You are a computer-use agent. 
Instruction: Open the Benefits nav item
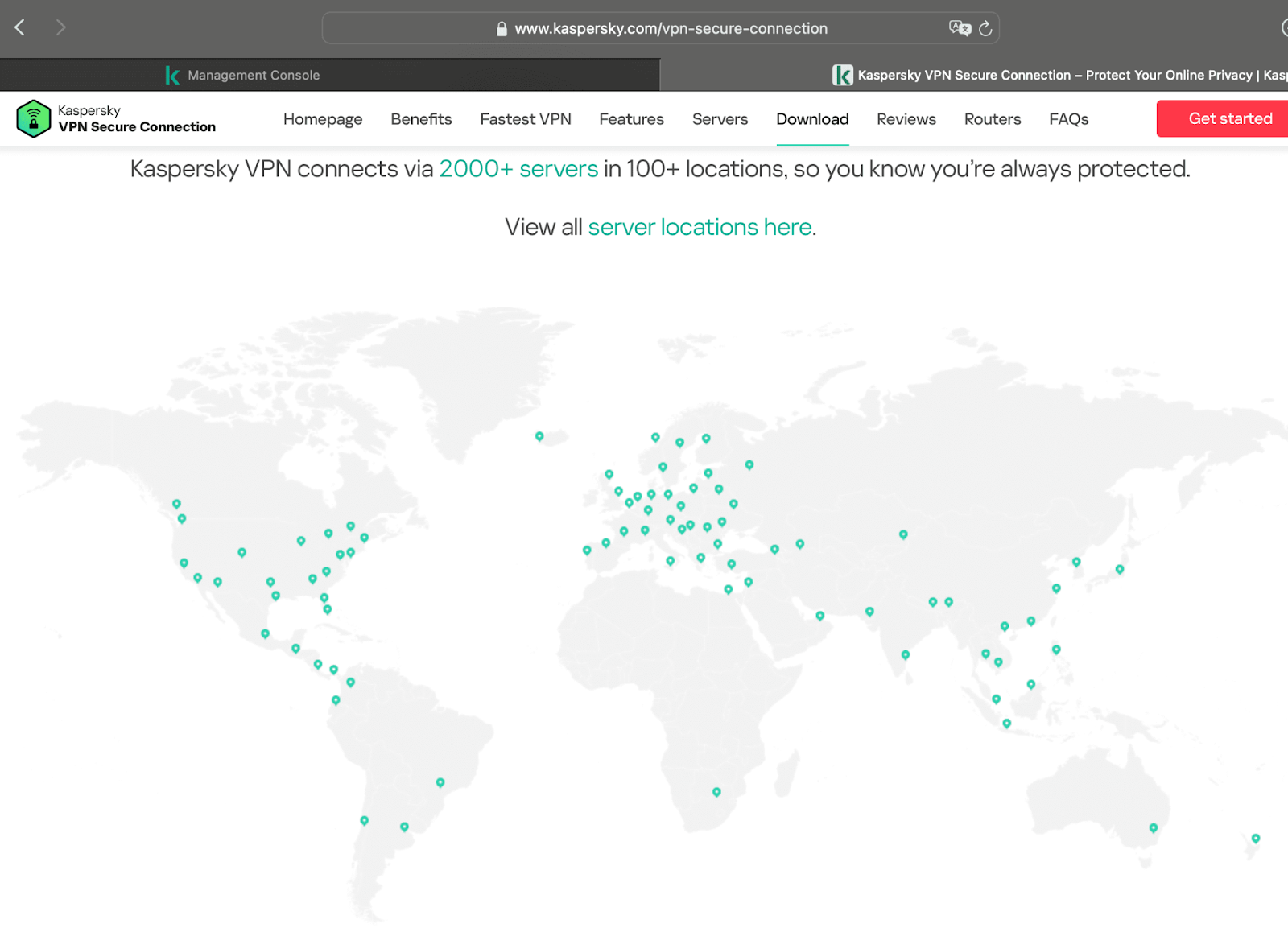(x=421, y=119)
